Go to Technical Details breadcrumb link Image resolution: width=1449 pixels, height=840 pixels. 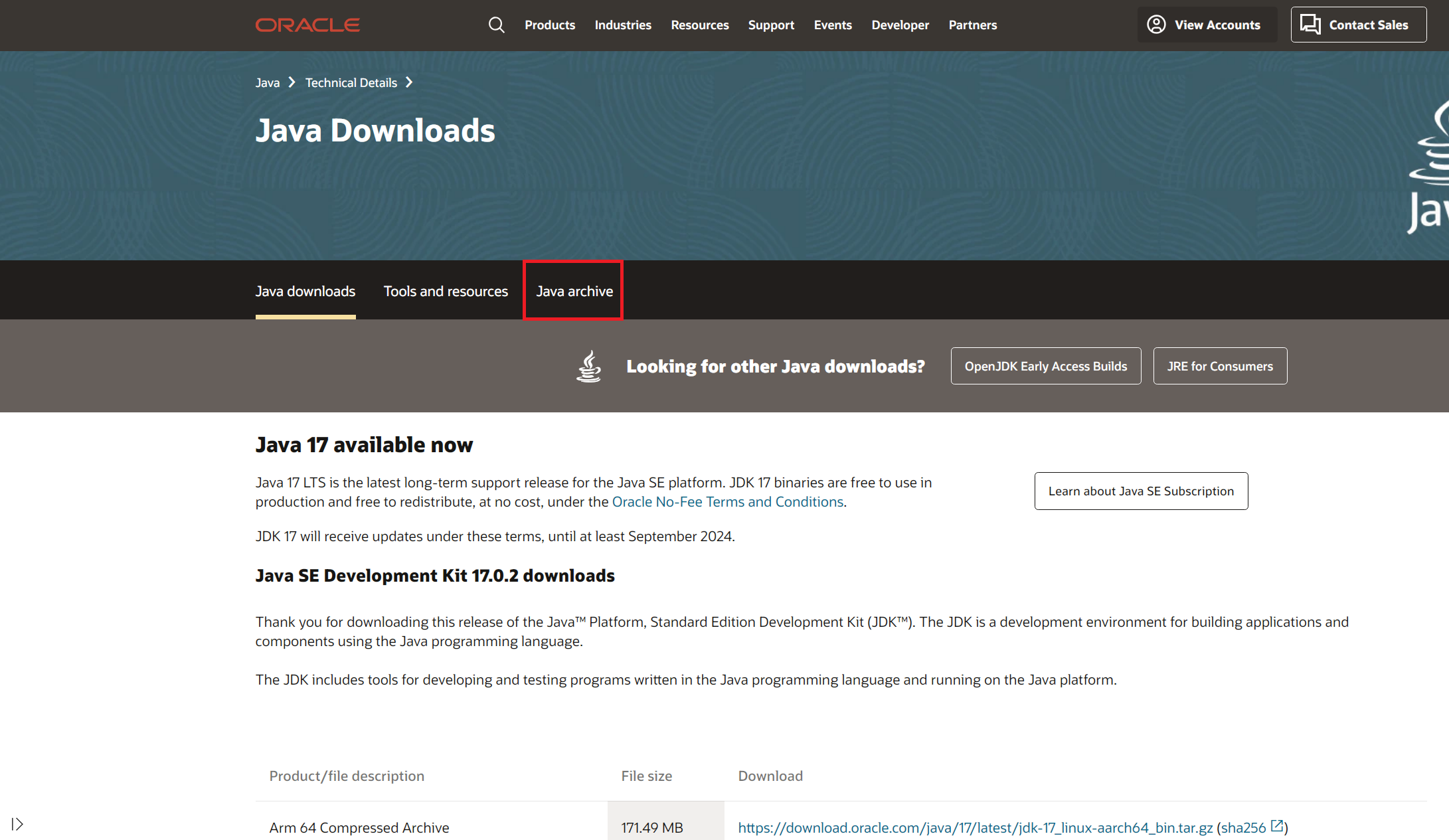click(x=351, y=83)
